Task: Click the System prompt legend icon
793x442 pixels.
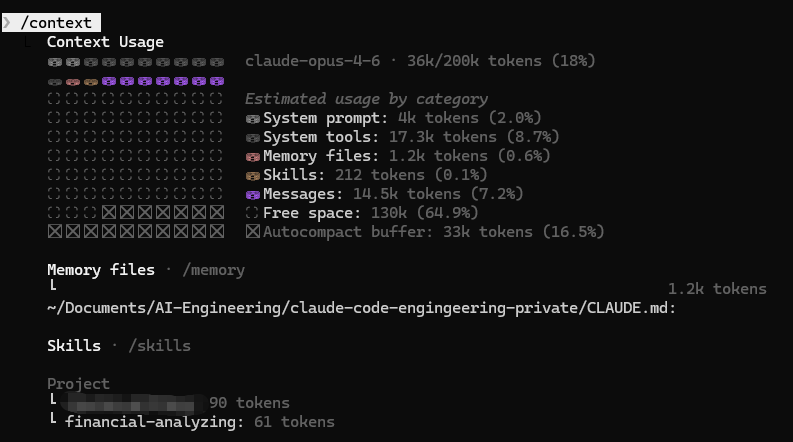Action: [253, 118]
